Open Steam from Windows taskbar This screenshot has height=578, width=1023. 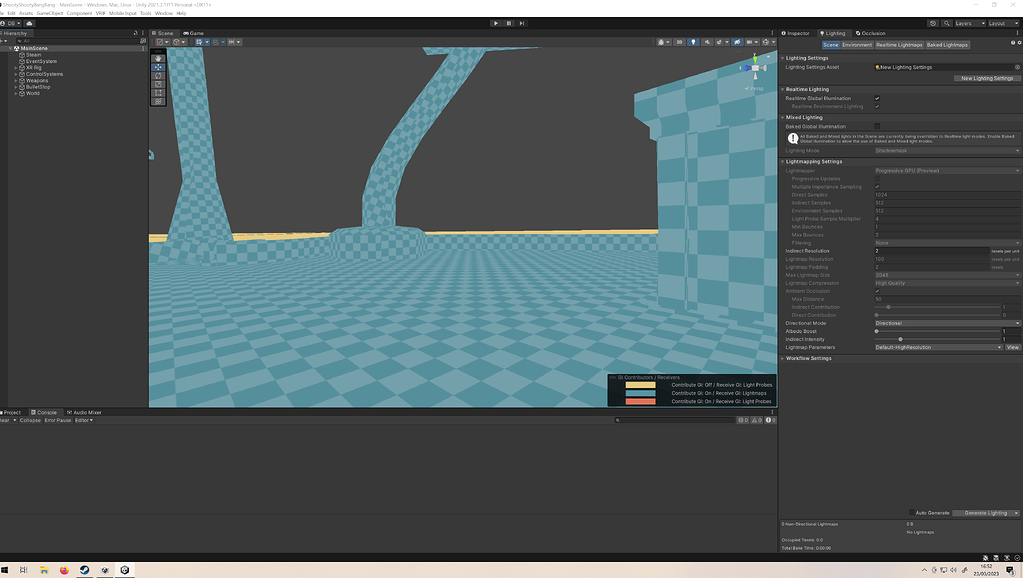click(x=84, y=570)
